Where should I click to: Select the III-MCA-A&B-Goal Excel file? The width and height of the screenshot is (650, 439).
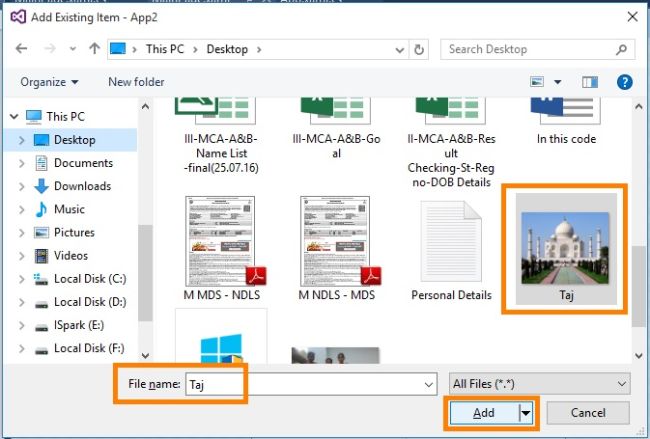tap(336, 129)
